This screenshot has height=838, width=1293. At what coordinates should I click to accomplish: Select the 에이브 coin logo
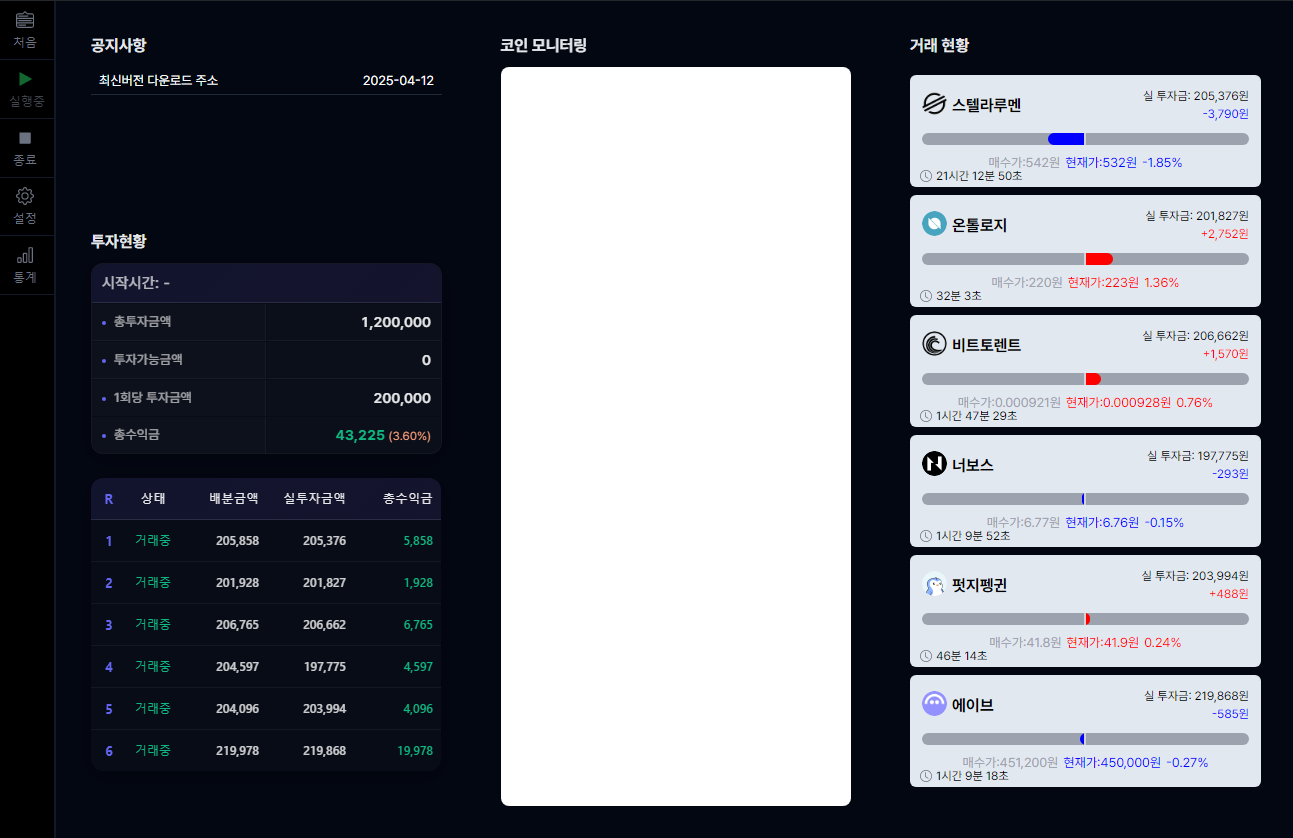click(934, 704)
